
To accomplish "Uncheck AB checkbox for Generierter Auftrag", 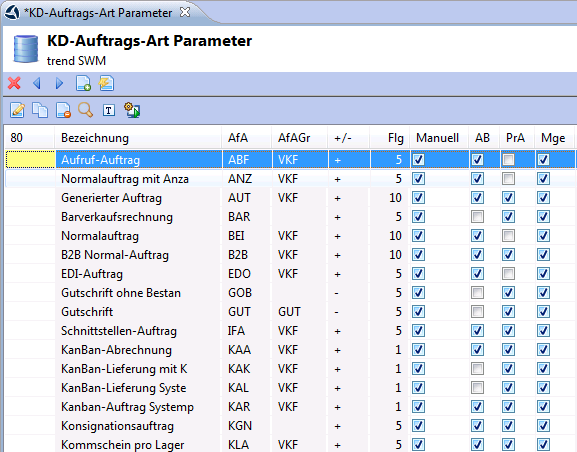I will point(477,198).
